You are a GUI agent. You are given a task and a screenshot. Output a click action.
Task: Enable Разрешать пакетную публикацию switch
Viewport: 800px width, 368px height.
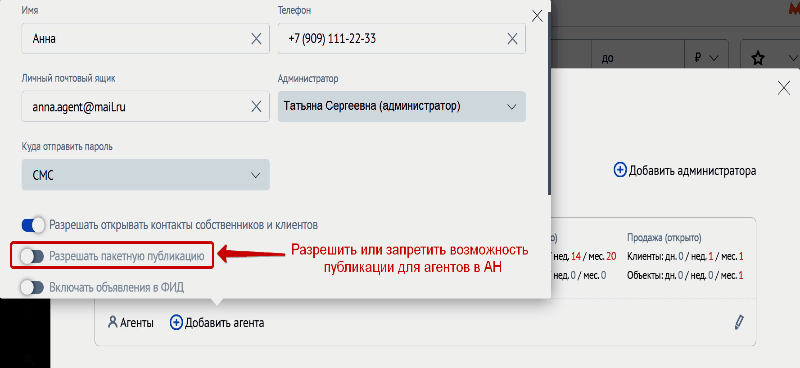tap(32, 256)
